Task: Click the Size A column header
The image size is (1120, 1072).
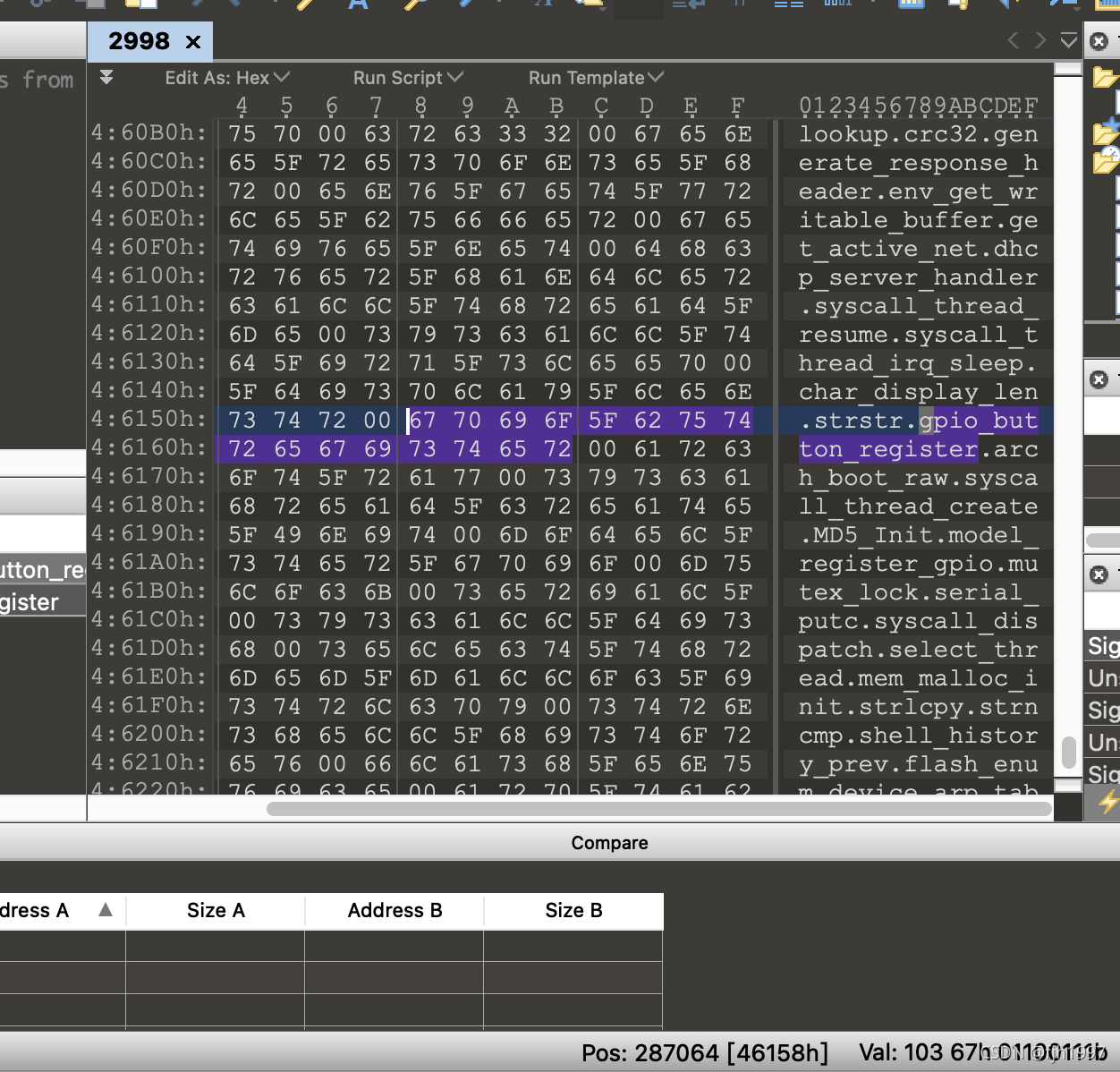Action: pyautogui.click(x=216, y=911)
